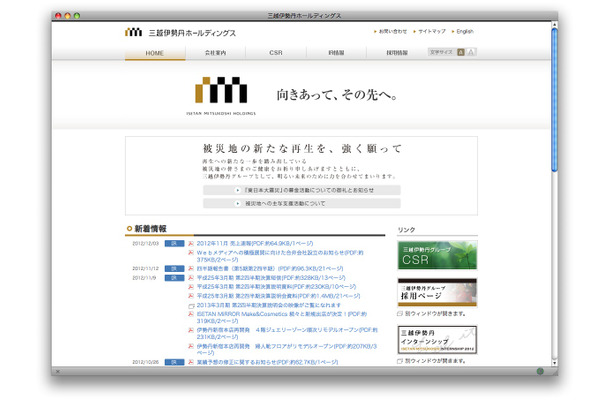This screenshot has width=610, height=400.
Task: Open the CSR navigation tab
Action: point(276,53)
